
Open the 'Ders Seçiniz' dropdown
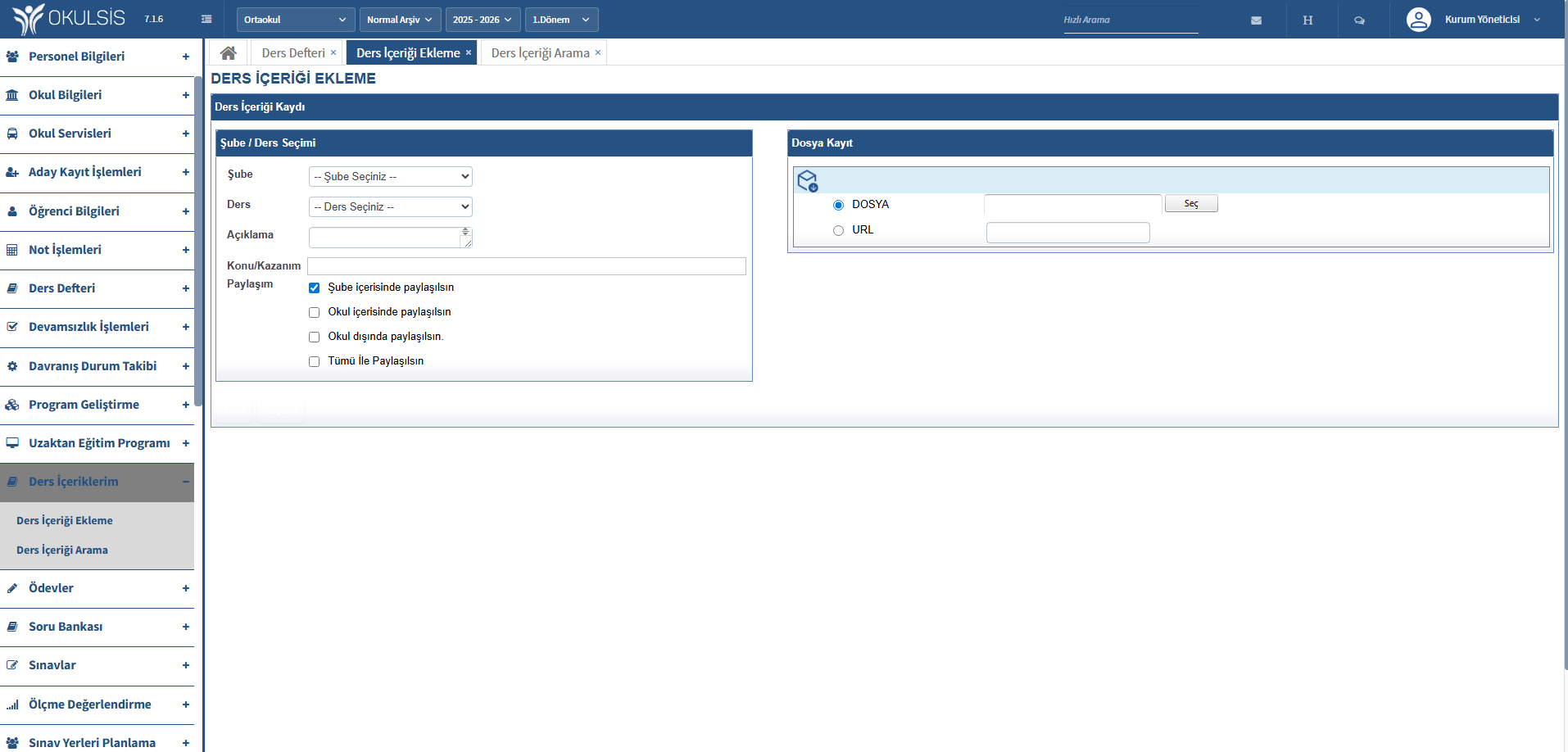click(390, 207)
